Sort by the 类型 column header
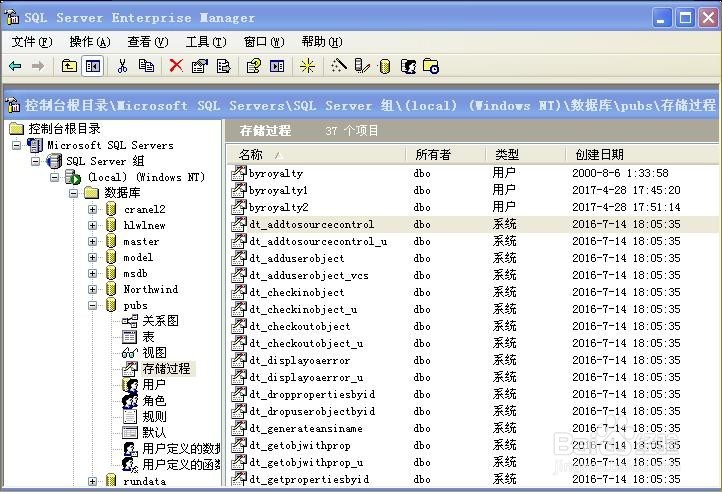This screenshot has height=492, width=722. click(x=525, y=154)
